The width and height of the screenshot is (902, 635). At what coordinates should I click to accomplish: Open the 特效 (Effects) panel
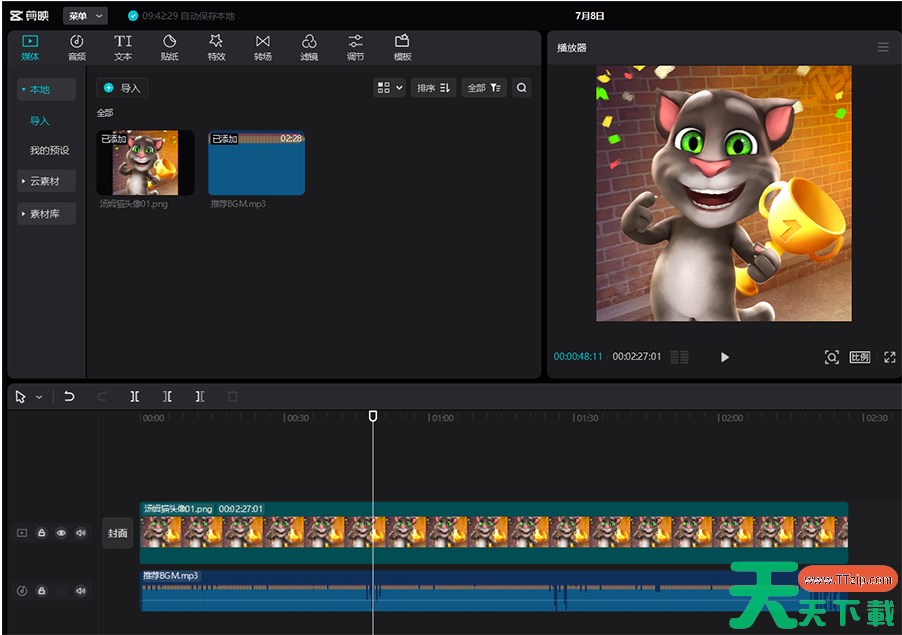tap(216, 47)
